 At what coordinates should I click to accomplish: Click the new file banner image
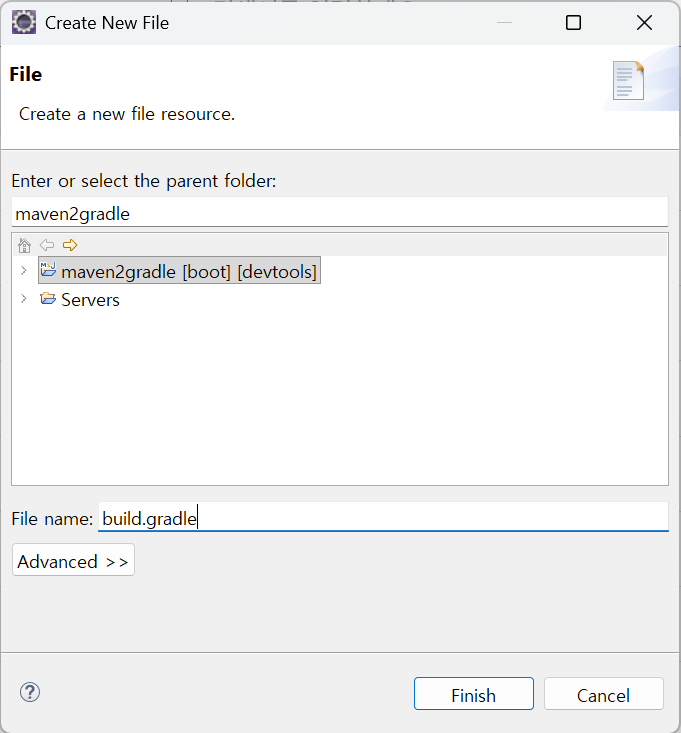[629, 83]
